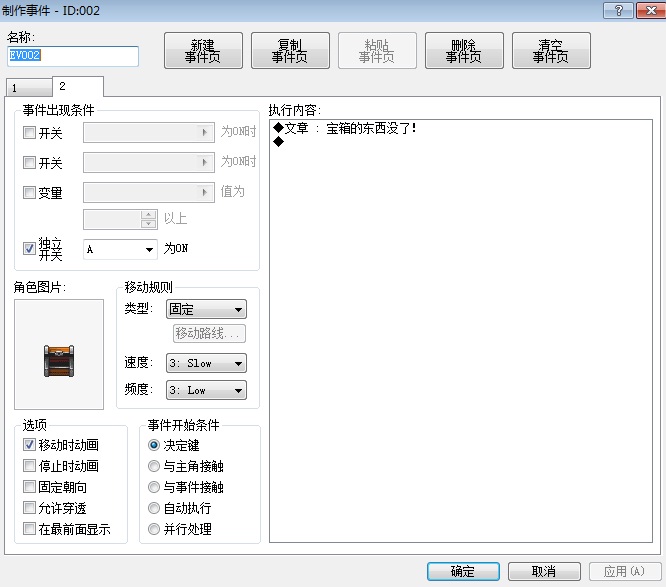Select the 自动执行 trigger option
This screenshot has height=587, width=666.
pos(154,508)
